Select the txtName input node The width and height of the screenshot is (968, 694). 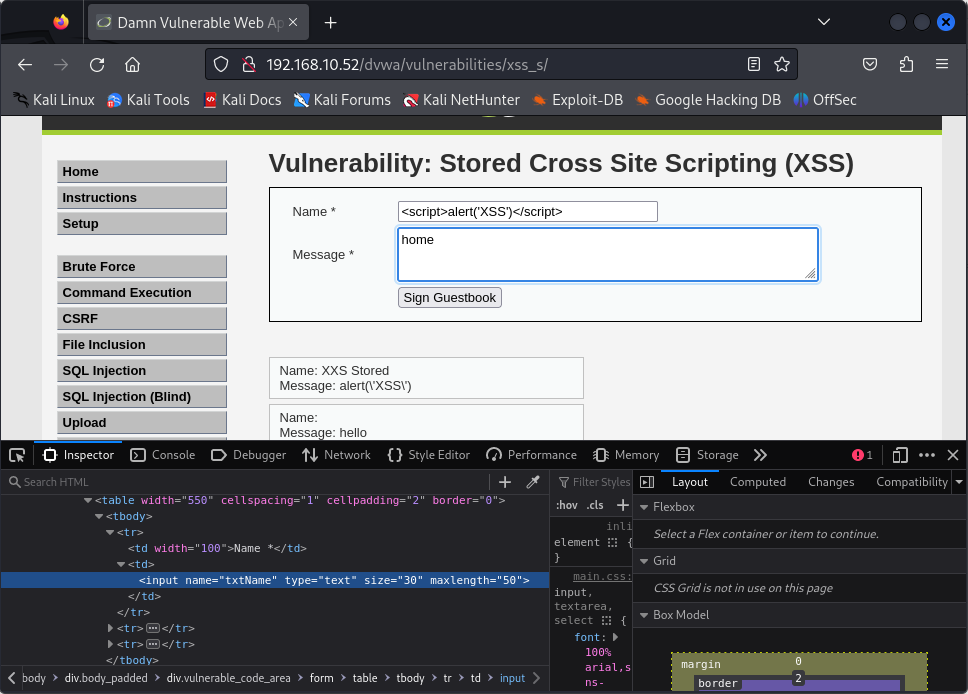334,580
